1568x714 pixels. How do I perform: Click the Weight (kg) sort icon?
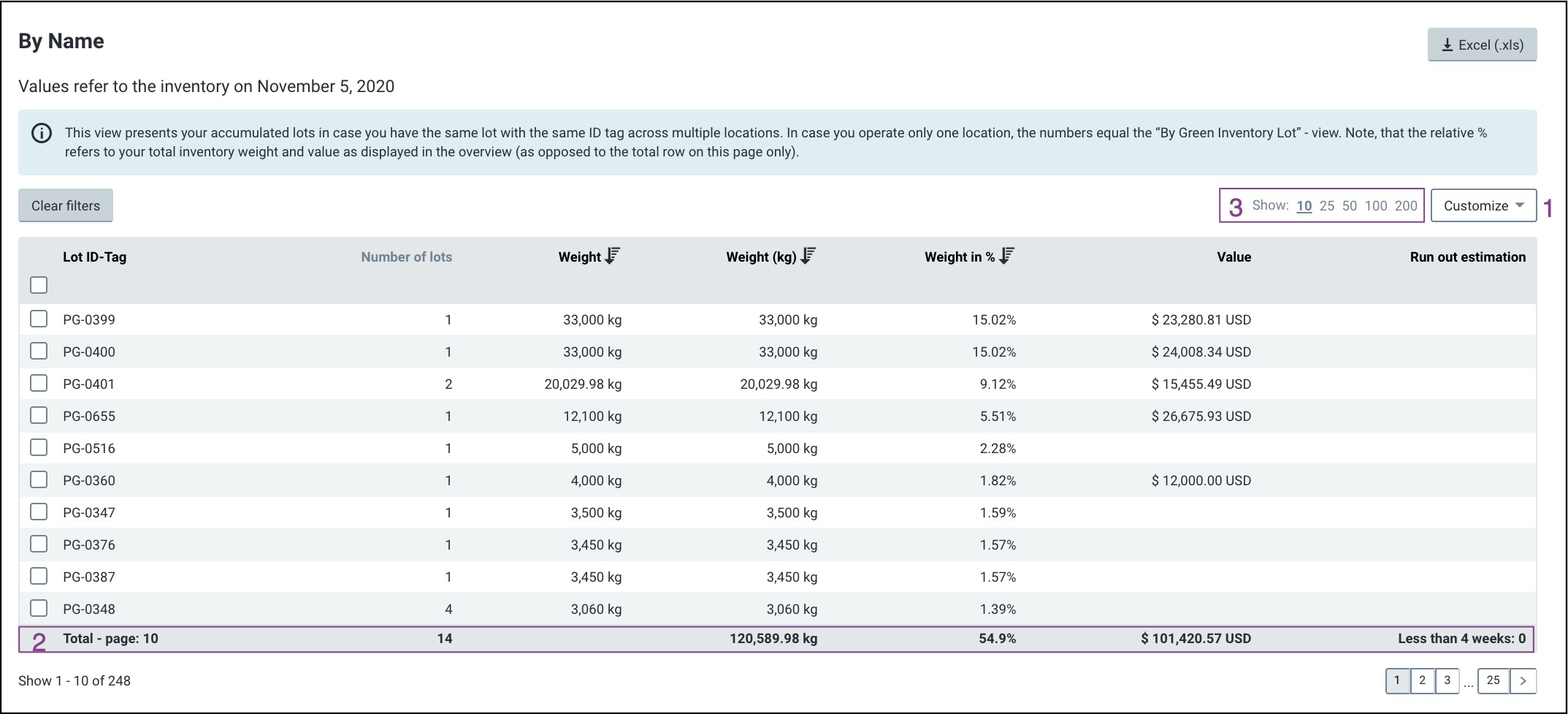808,256
